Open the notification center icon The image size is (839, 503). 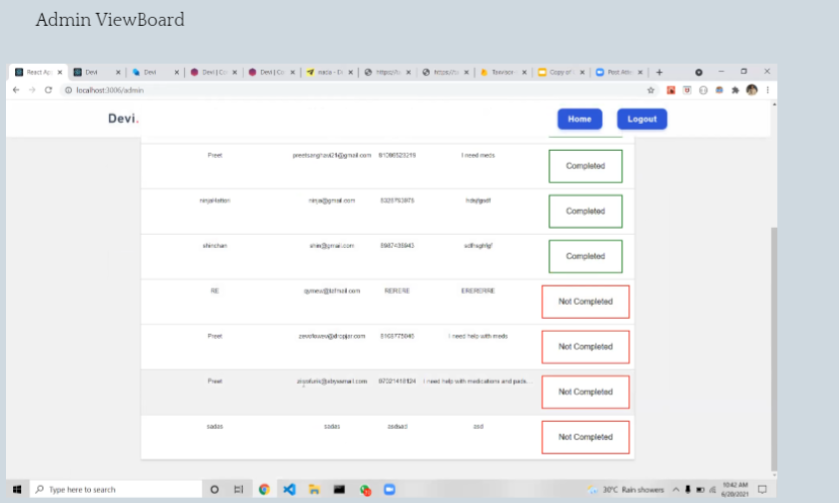[x=762, y=489]
